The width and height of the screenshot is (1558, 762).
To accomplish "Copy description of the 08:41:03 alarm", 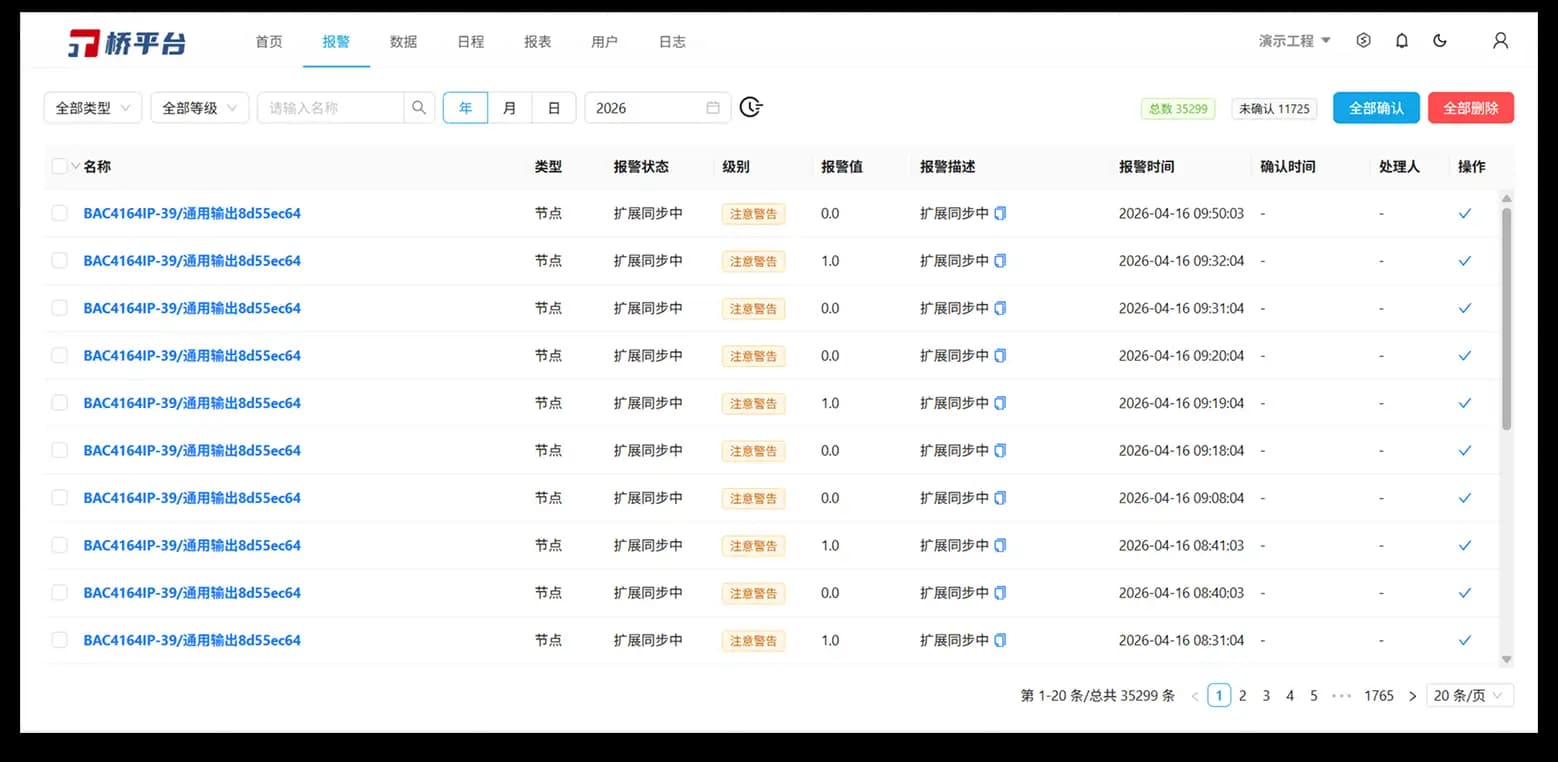I will coord(1000,546).
